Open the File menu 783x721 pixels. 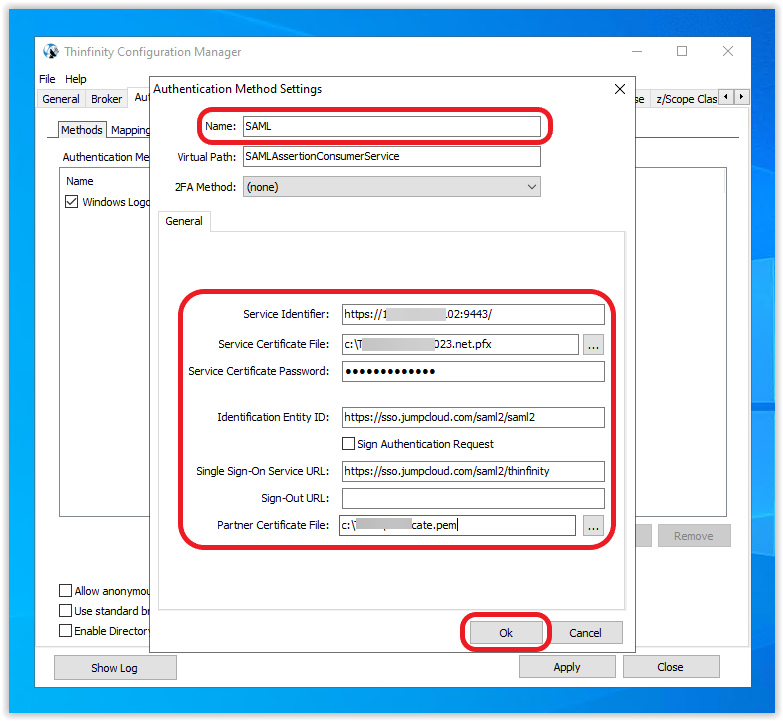47,79
